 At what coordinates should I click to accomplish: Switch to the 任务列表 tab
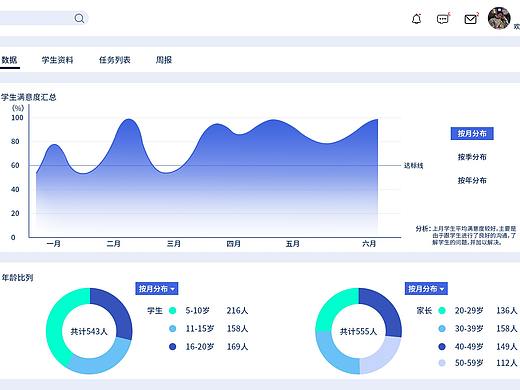[x=115, y=60]
